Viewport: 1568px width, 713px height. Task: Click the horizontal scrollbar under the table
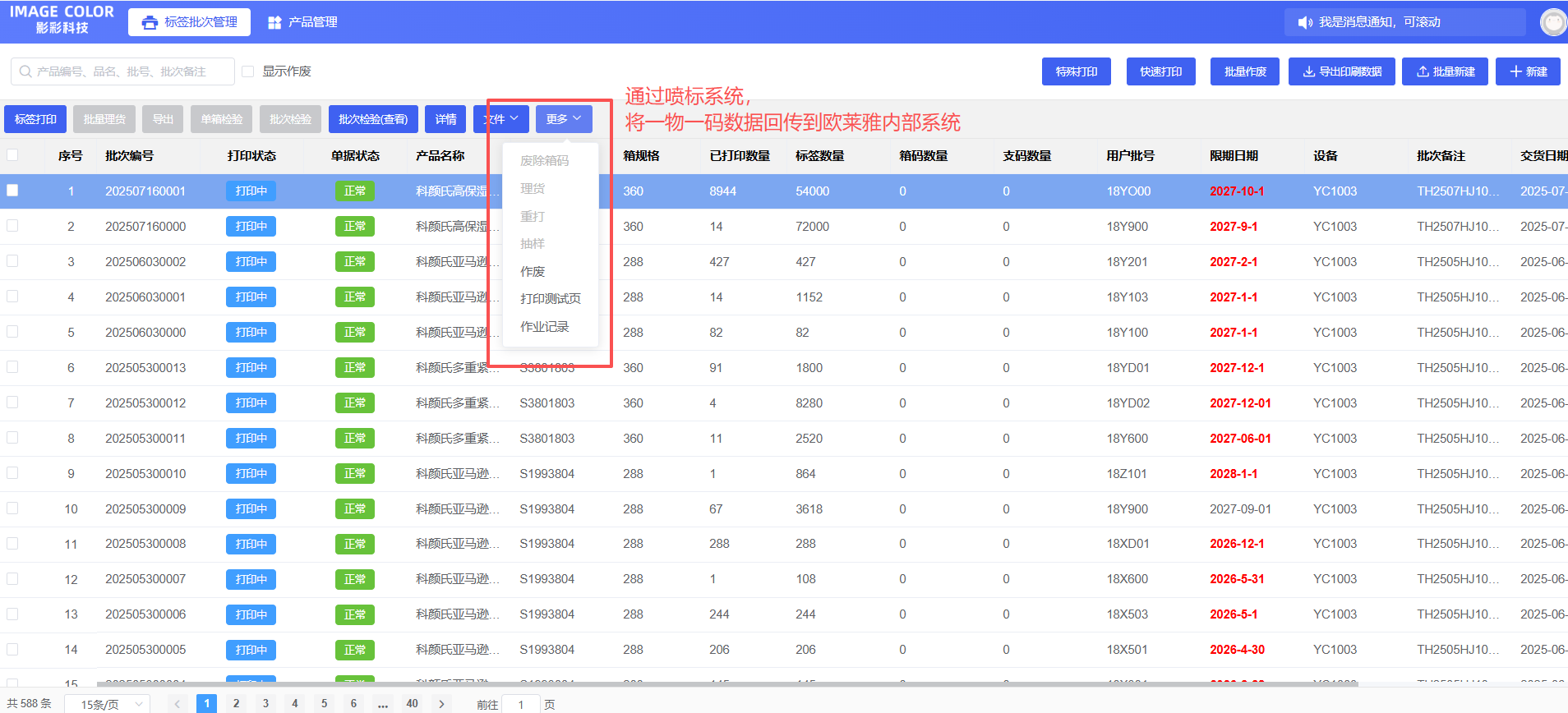tap(726, 683)
